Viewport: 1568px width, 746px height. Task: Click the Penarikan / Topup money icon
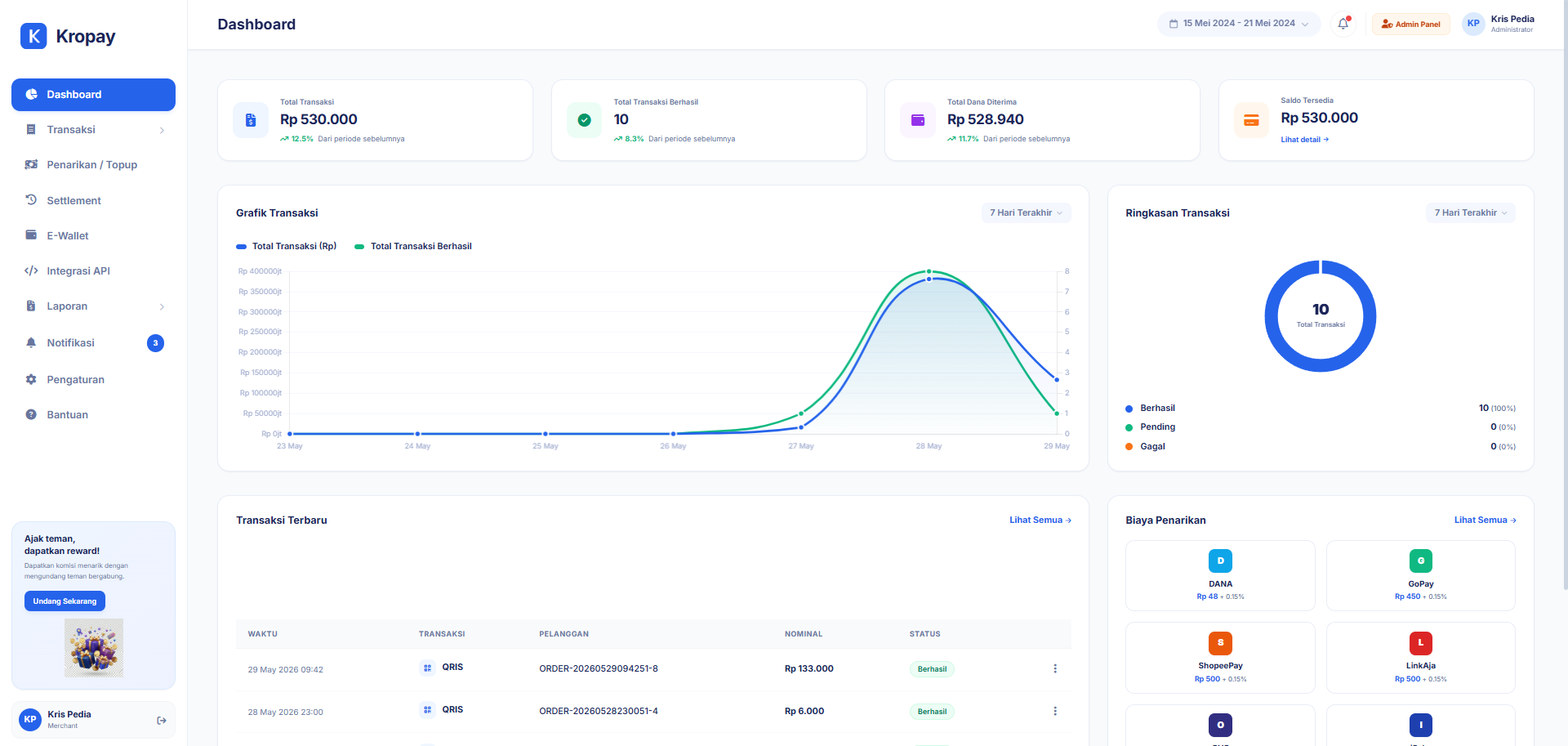click(x=31, y=164)
